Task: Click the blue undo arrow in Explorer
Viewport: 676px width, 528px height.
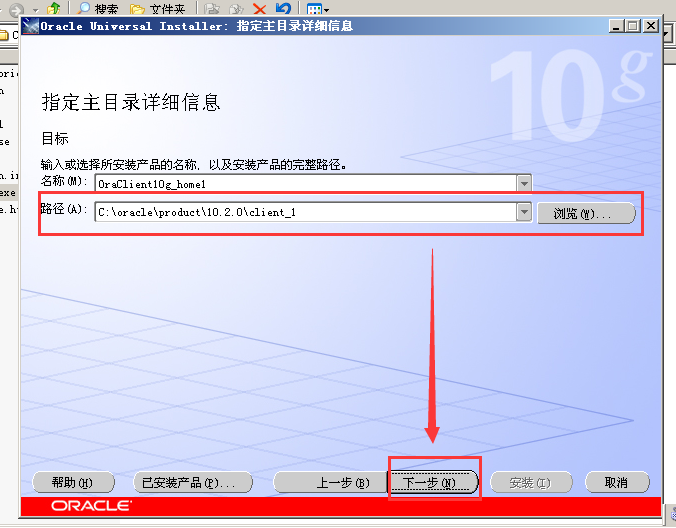Action: click(x=283, y=7)
